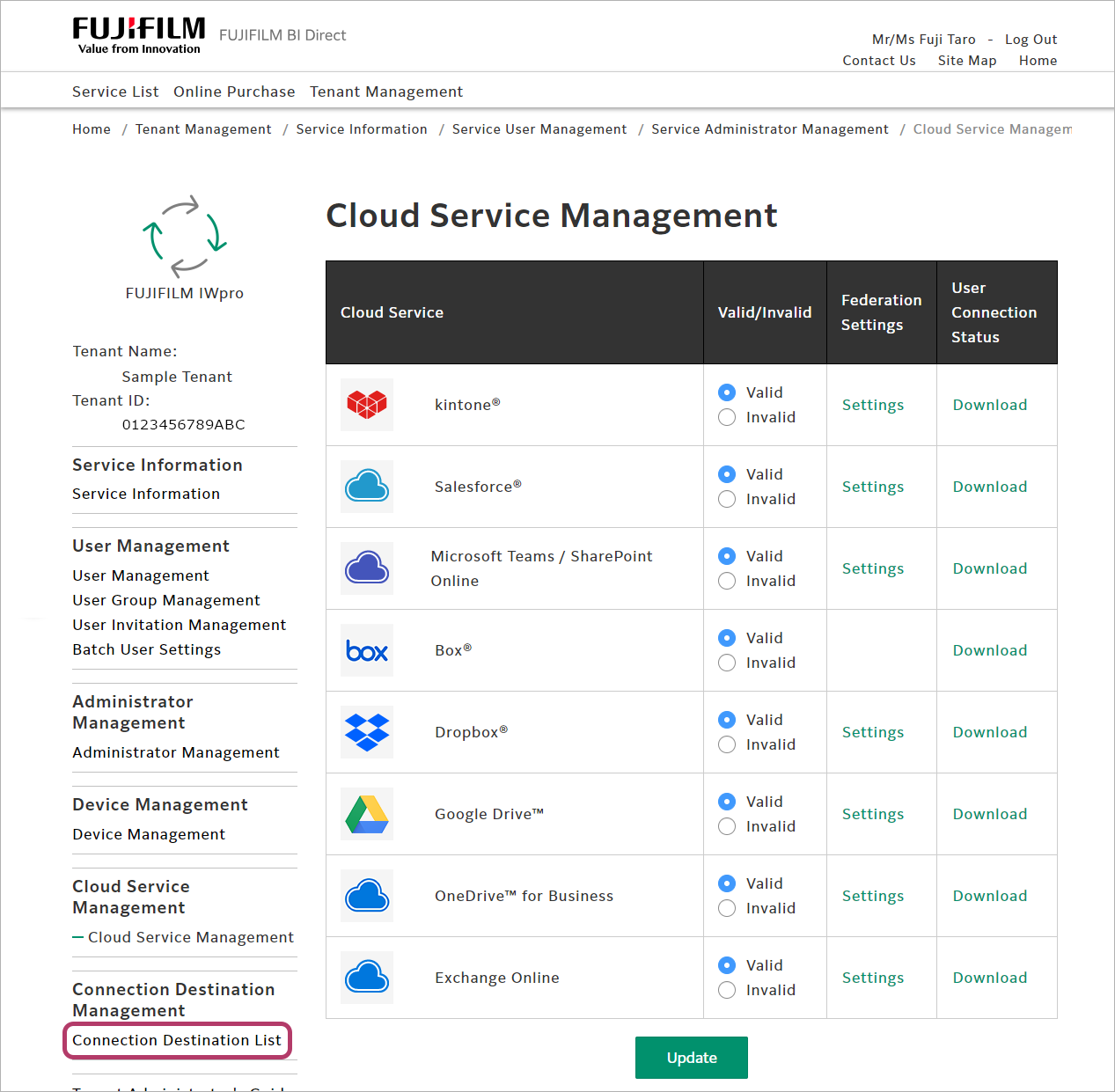
Task: Open Device Management sidebar link
Action: [149, 834]
